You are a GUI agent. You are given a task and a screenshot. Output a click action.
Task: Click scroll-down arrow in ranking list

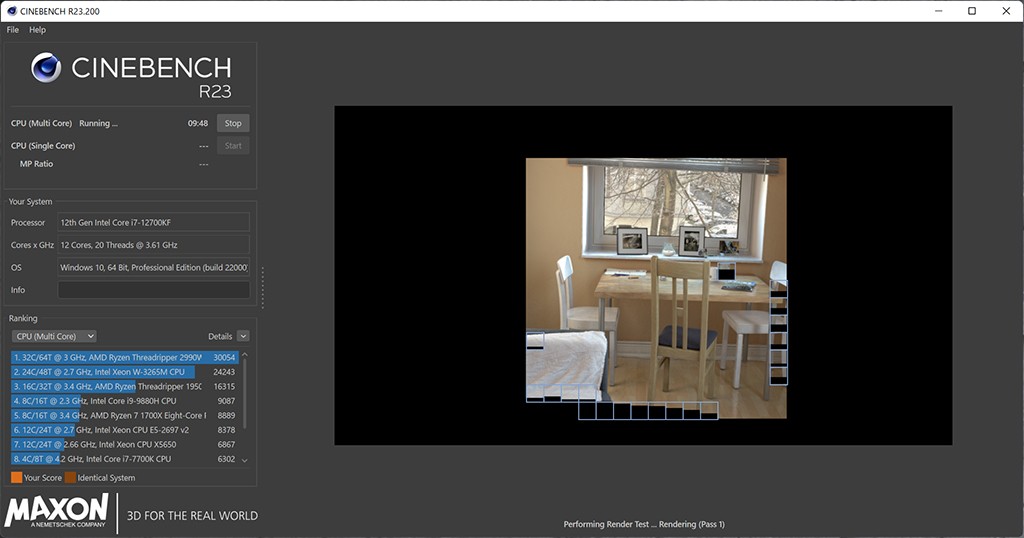coord(245,460)
